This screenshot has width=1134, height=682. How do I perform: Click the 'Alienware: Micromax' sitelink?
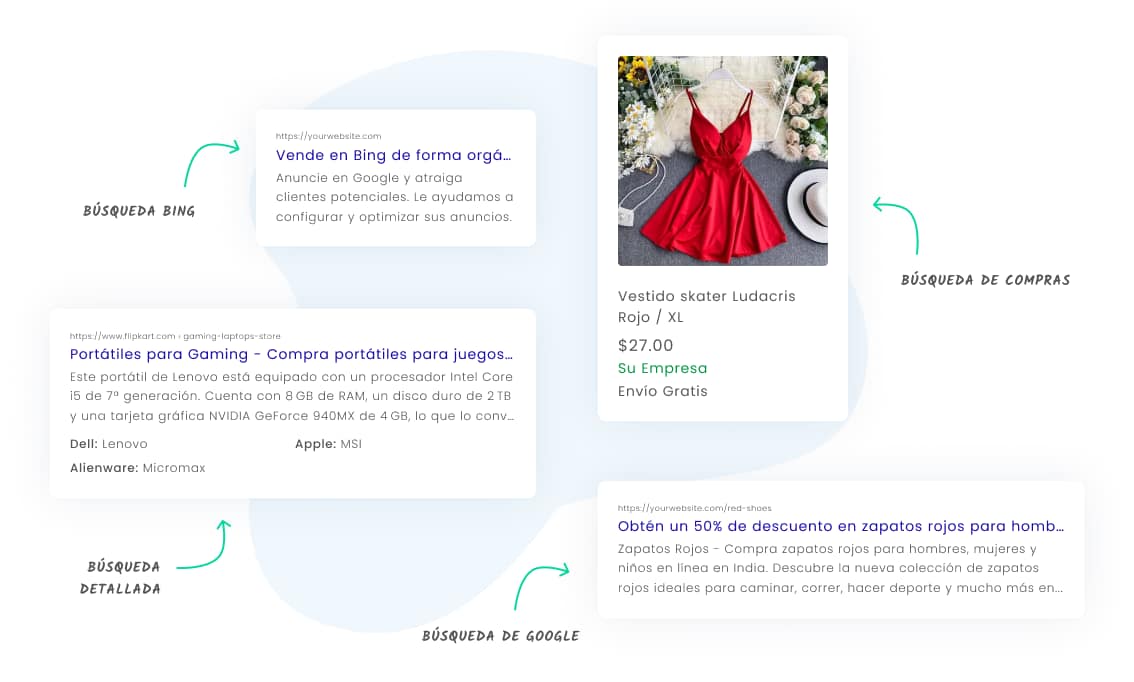click(x=137, y=467)
